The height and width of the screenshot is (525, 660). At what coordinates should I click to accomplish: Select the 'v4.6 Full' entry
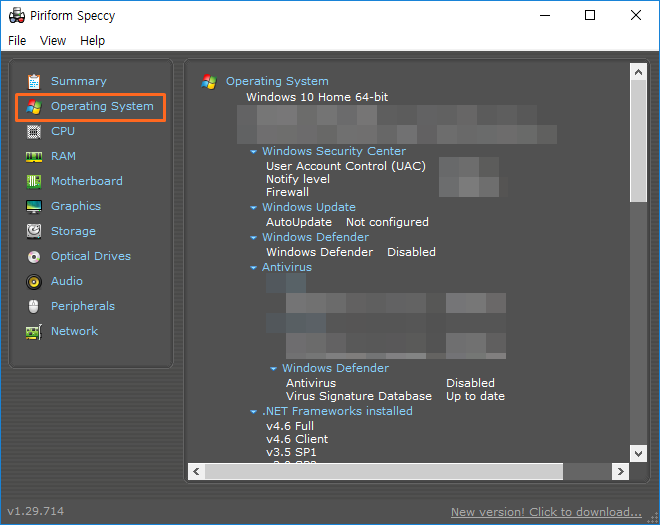[x=290, y=426]
